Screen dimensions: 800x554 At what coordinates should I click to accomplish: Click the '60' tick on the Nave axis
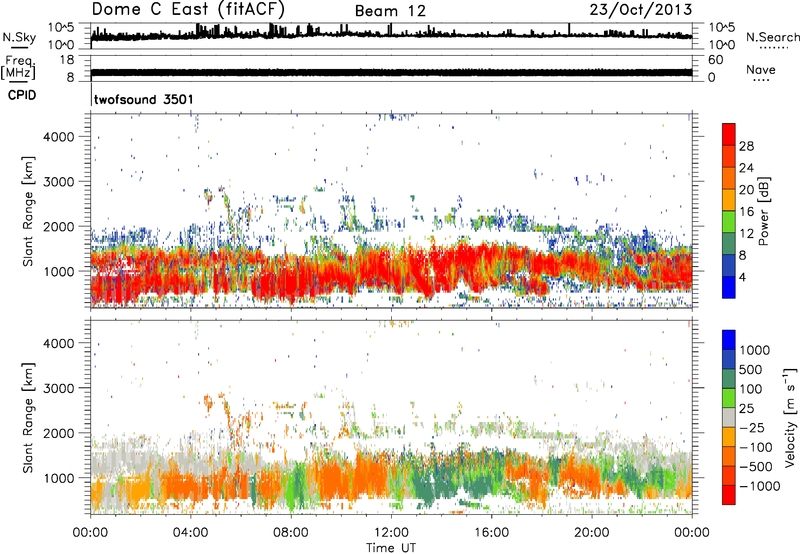pyautogui.click(x=715, y=60)
